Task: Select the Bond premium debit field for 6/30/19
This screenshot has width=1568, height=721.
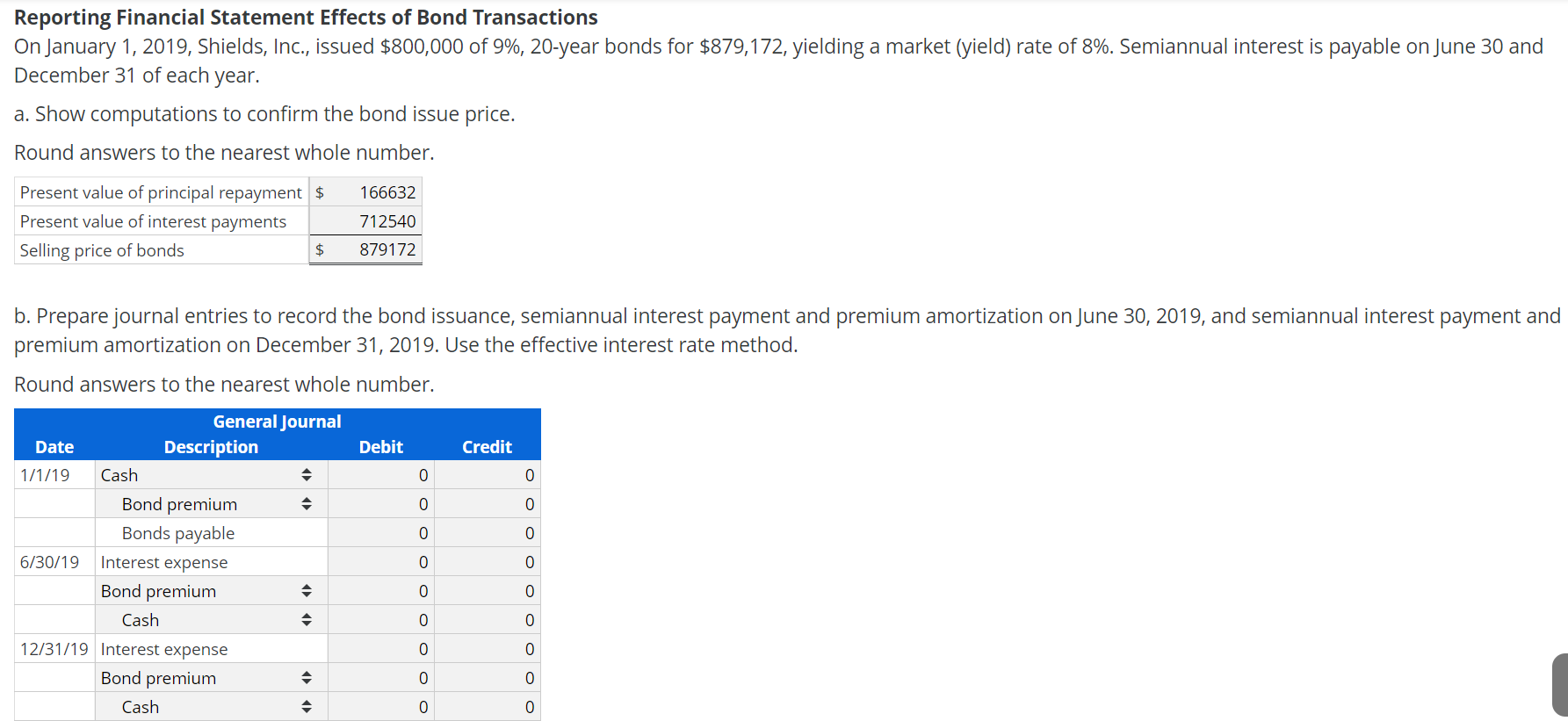Action: [x=381, y=590]
